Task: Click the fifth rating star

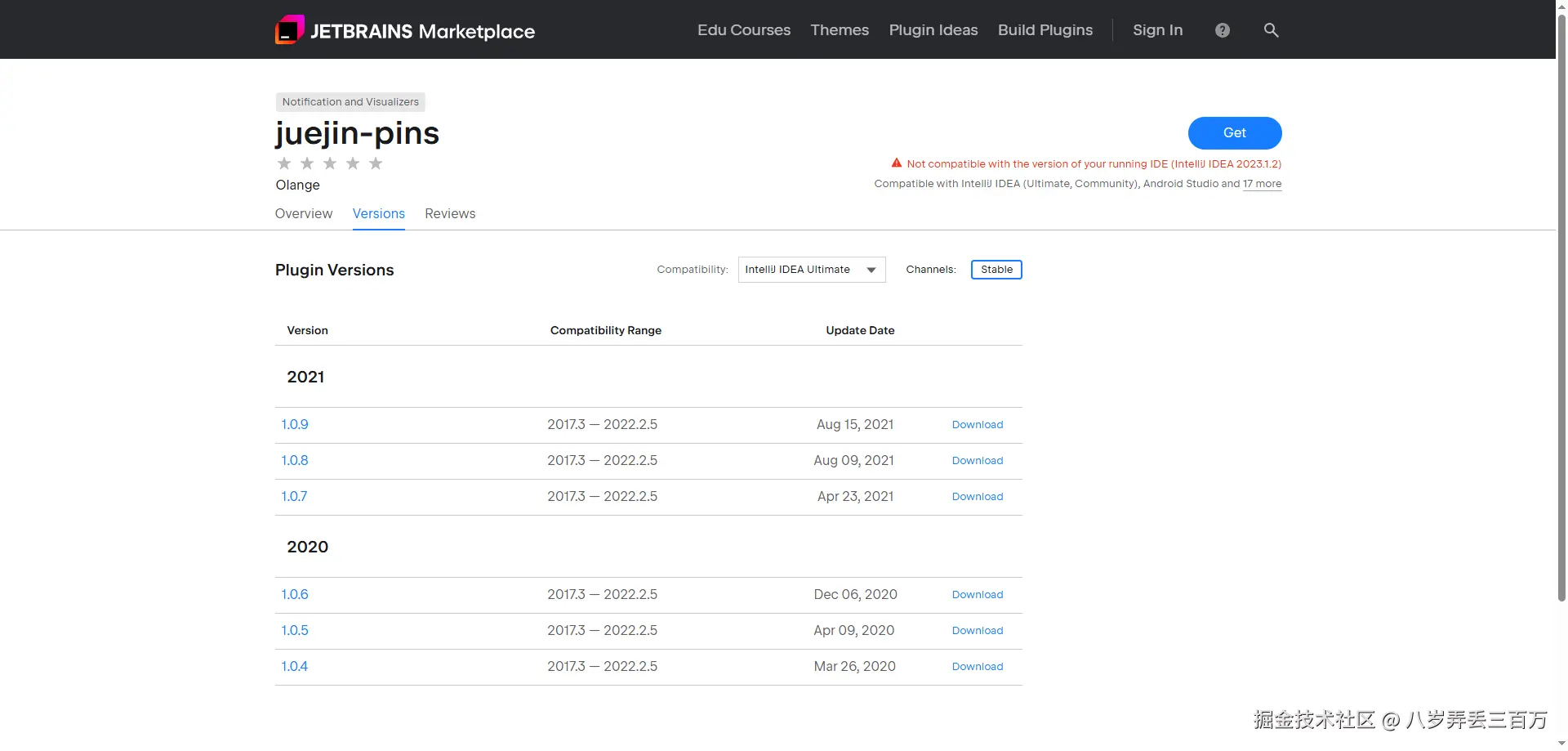Action: point(376,163)
